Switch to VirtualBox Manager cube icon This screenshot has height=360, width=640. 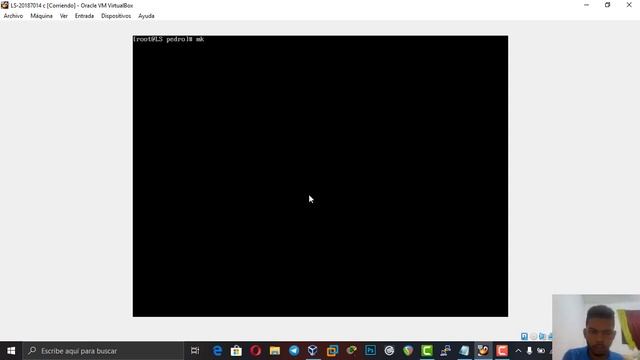point(313,351)
